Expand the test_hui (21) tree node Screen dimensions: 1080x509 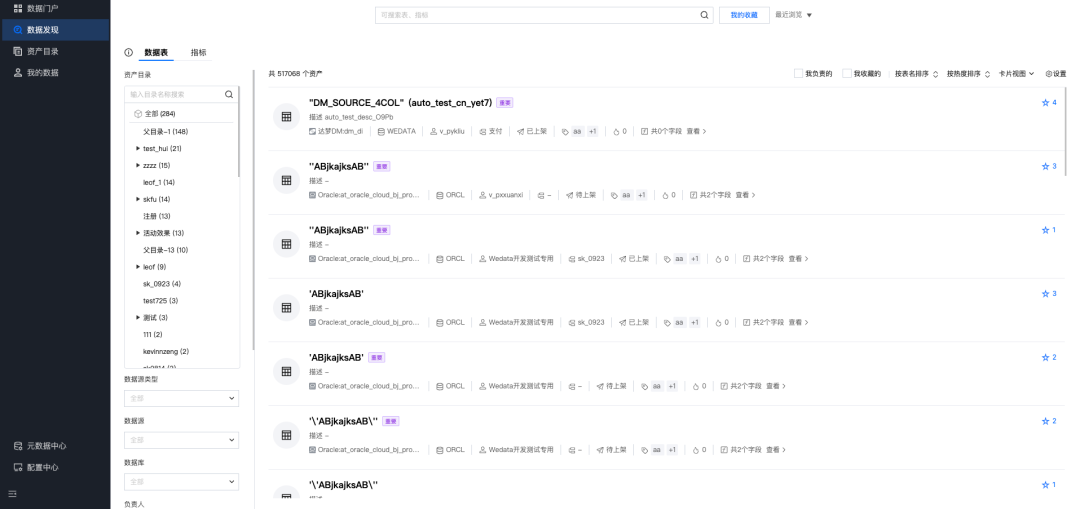tap(138, 148)
